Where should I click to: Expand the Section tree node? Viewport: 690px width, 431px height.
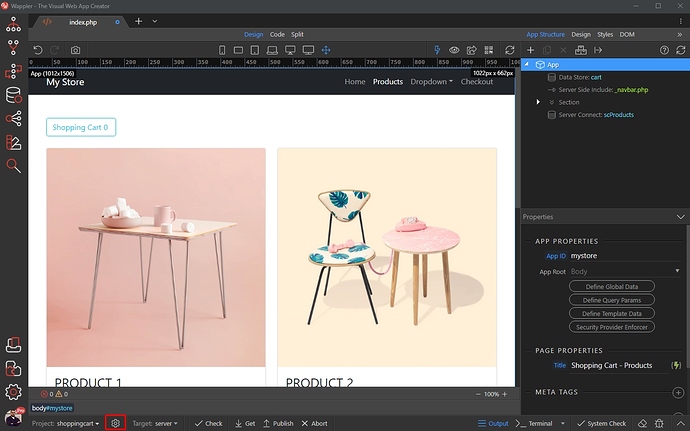[538, 102]
